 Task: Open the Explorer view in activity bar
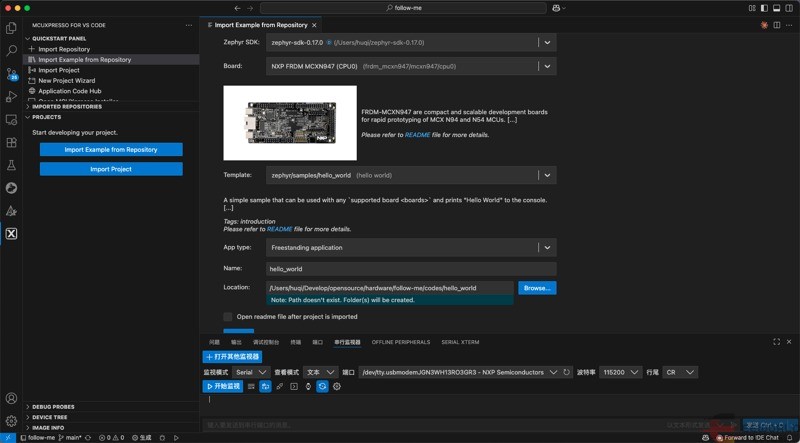point(11,28)
